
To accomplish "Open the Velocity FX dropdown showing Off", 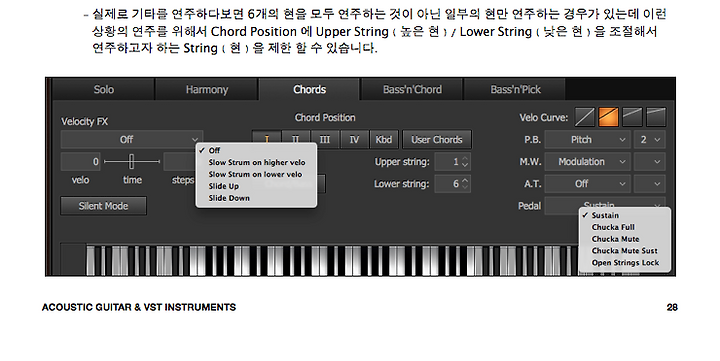I will coord(131,139).
